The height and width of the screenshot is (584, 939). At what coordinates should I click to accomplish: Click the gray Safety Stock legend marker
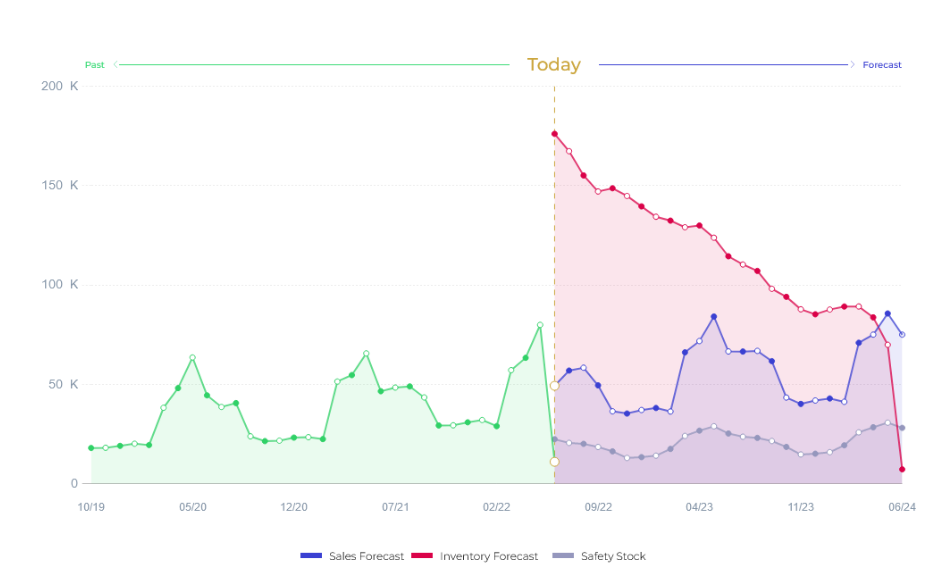coord(563,556)
